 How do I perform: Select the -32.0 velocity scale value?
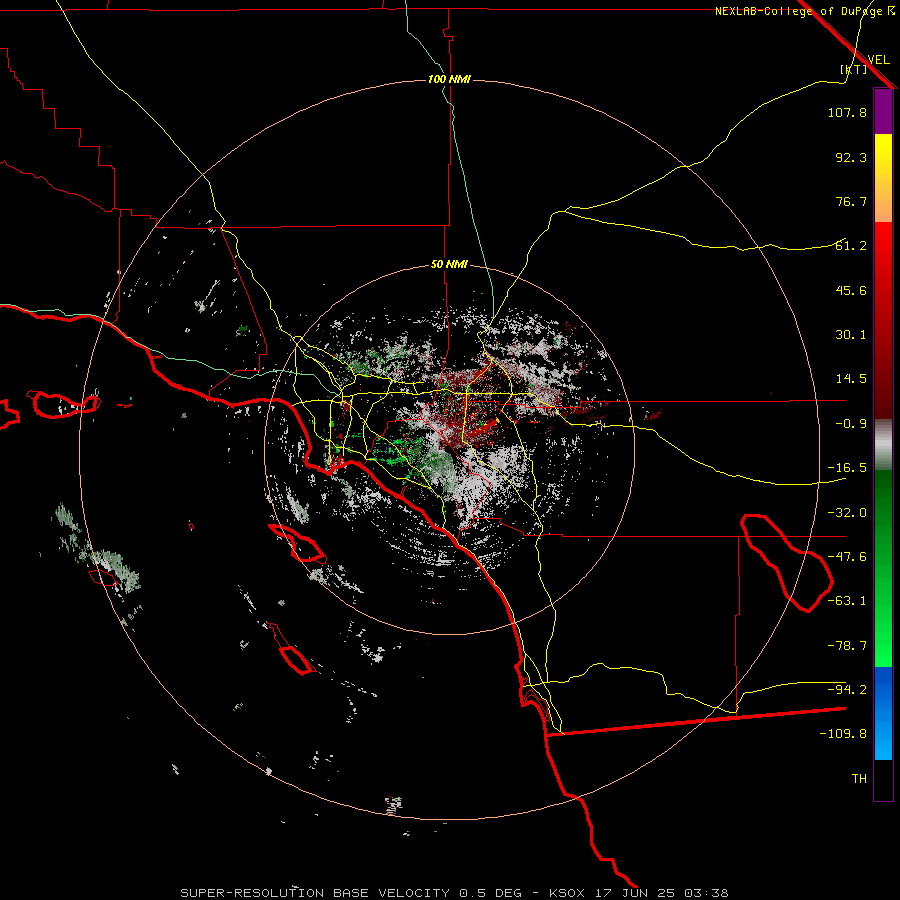tap(847, 513)
